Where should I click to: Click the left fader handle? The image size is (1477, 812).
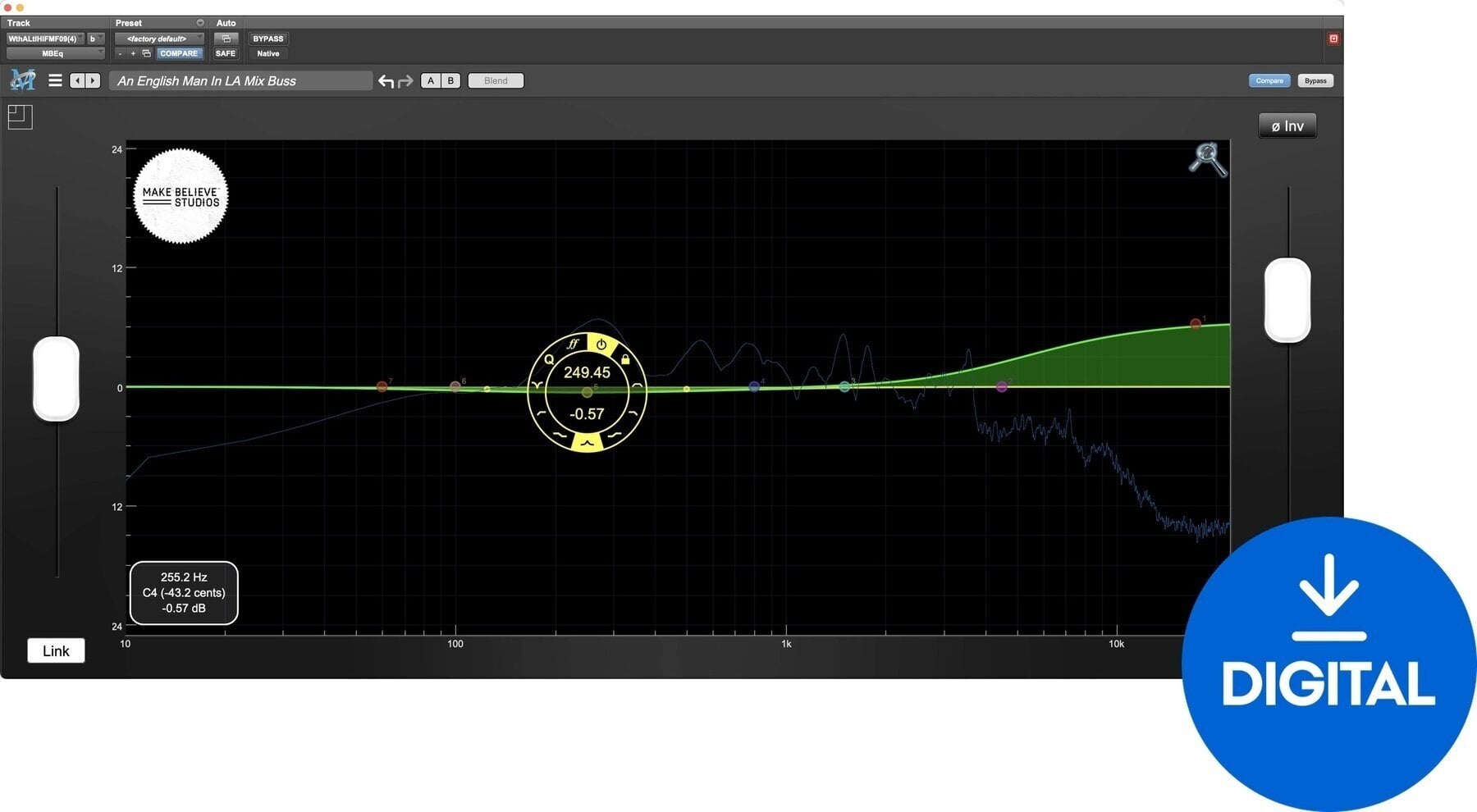tap(56, 378)
